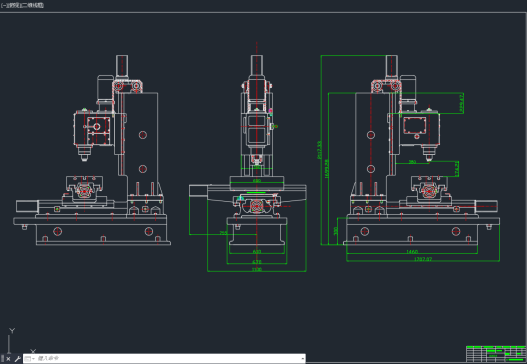Select the 630 dimension text
Screen dimensions: 527x364
point(257,251)
